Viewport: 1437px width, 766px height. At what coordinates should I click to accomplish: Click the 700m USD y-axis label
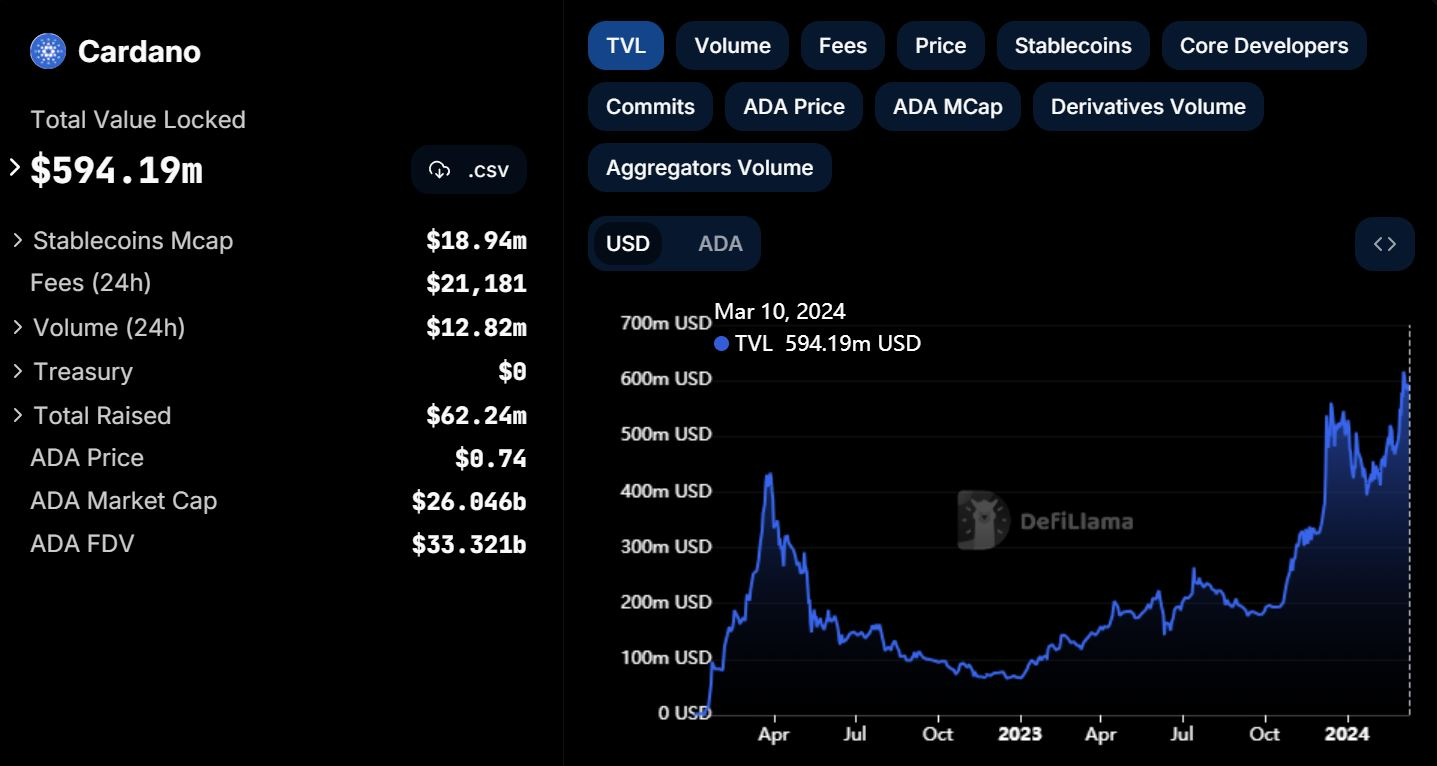tap(667, 323)
